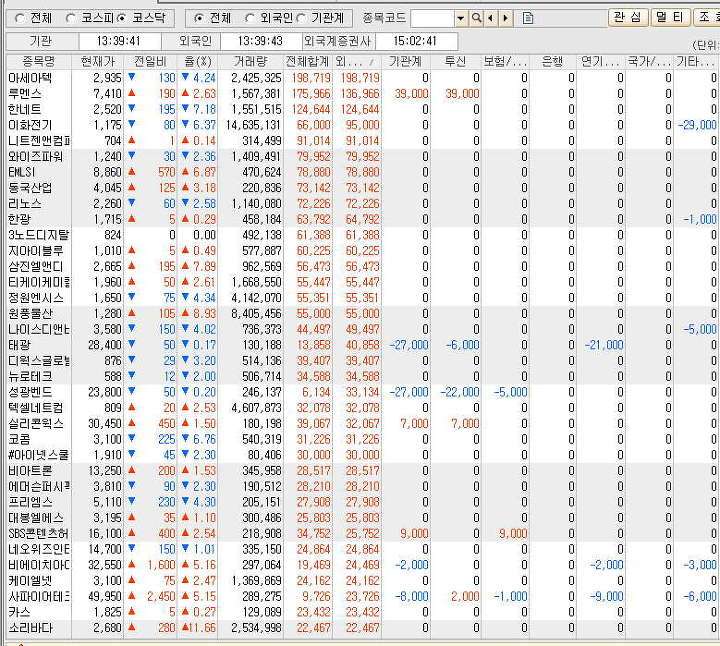720x646 pixels.
Task: Click the 외국인 time field 13:39:43
Action: tap(260, 41)
